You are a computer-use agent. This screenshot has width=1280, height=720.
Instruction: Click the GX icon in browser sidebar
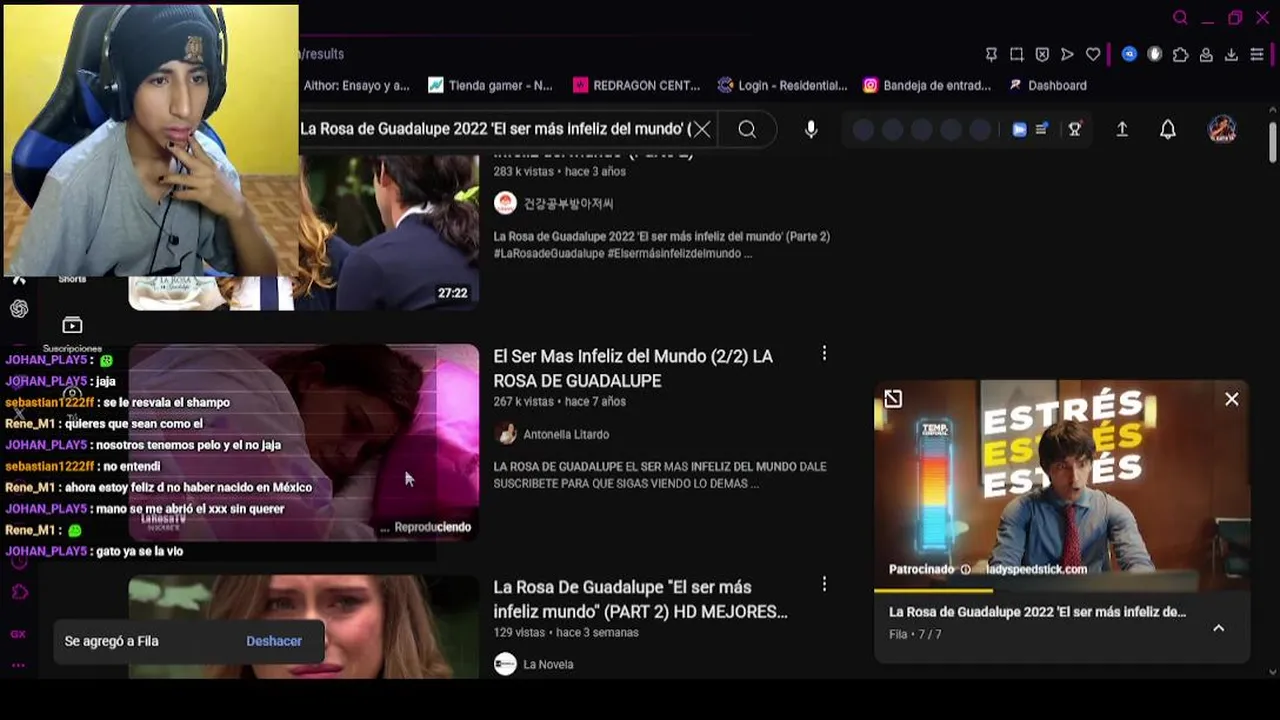click(18, 634)
